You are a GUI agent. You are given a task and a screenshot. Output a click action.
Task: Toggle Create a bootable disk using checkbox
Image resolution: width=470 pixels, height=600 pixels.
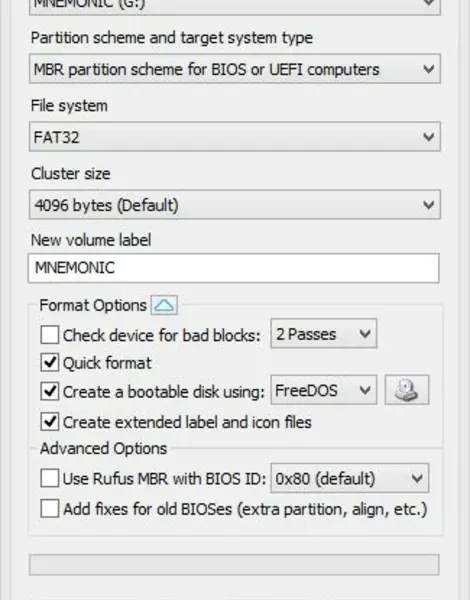[x=50, y=391]
